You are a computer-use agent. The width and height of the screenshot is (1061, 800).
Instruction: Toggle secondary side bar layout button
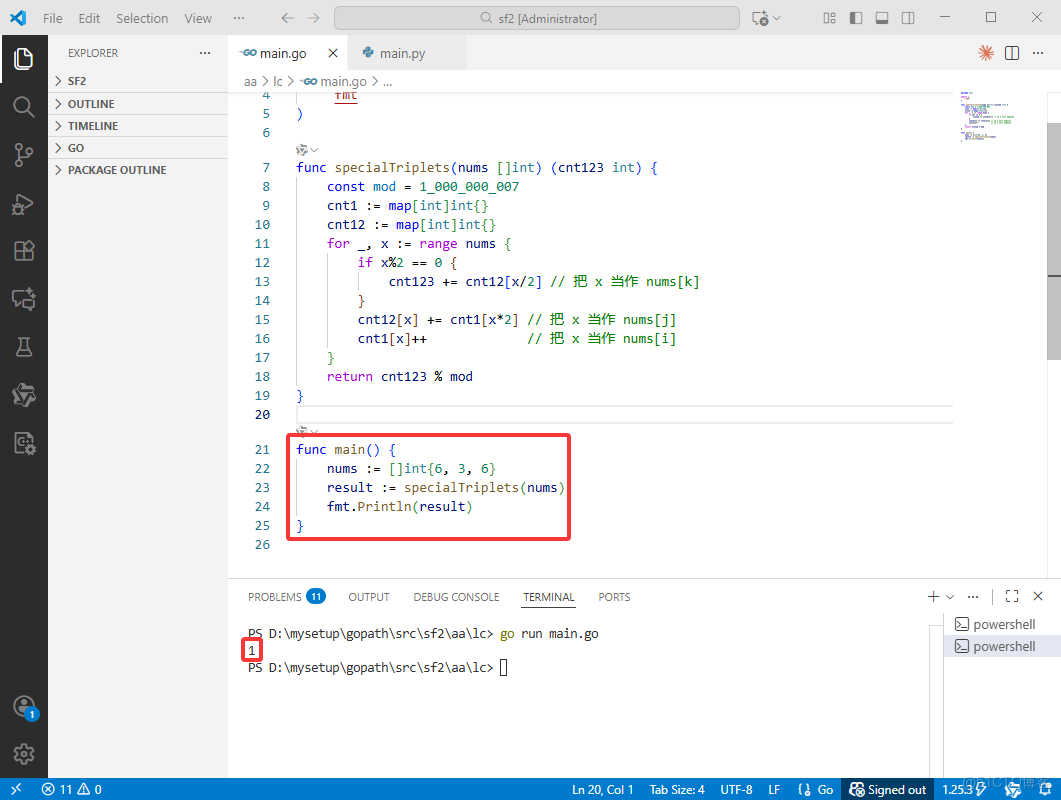[x=908, y=18]
